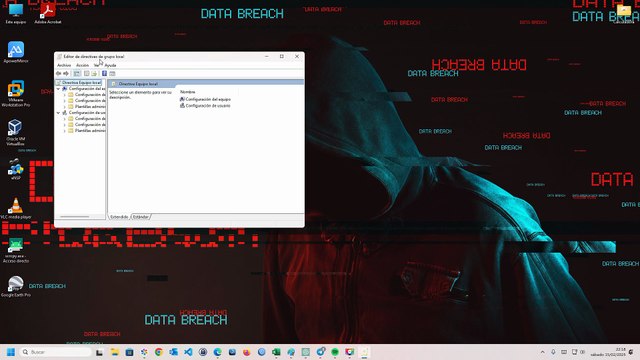Open the VLC media player desktop icon
This screenshot has height=360, width=640.
click(16, 209)
